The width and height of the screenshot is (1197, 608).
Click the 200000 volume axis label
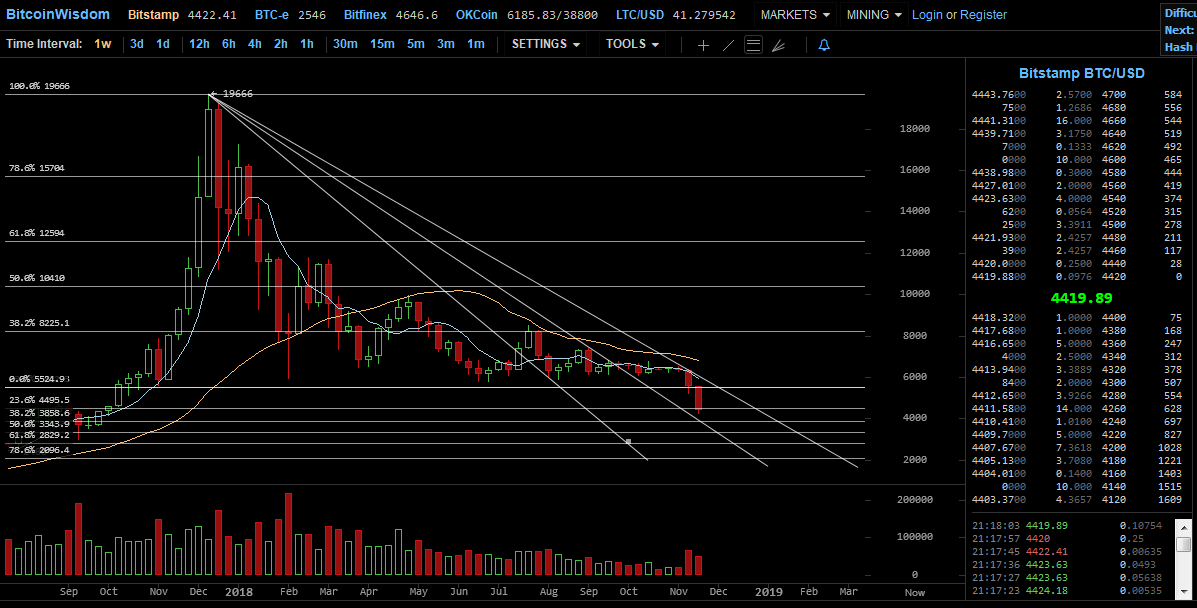tap(915, 500)
